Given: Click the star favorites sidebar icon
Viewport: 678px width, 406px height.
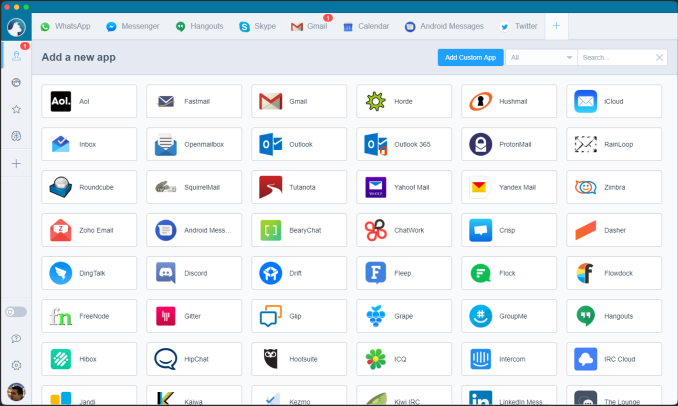Looking at the screenshot, I should point(16,109).
